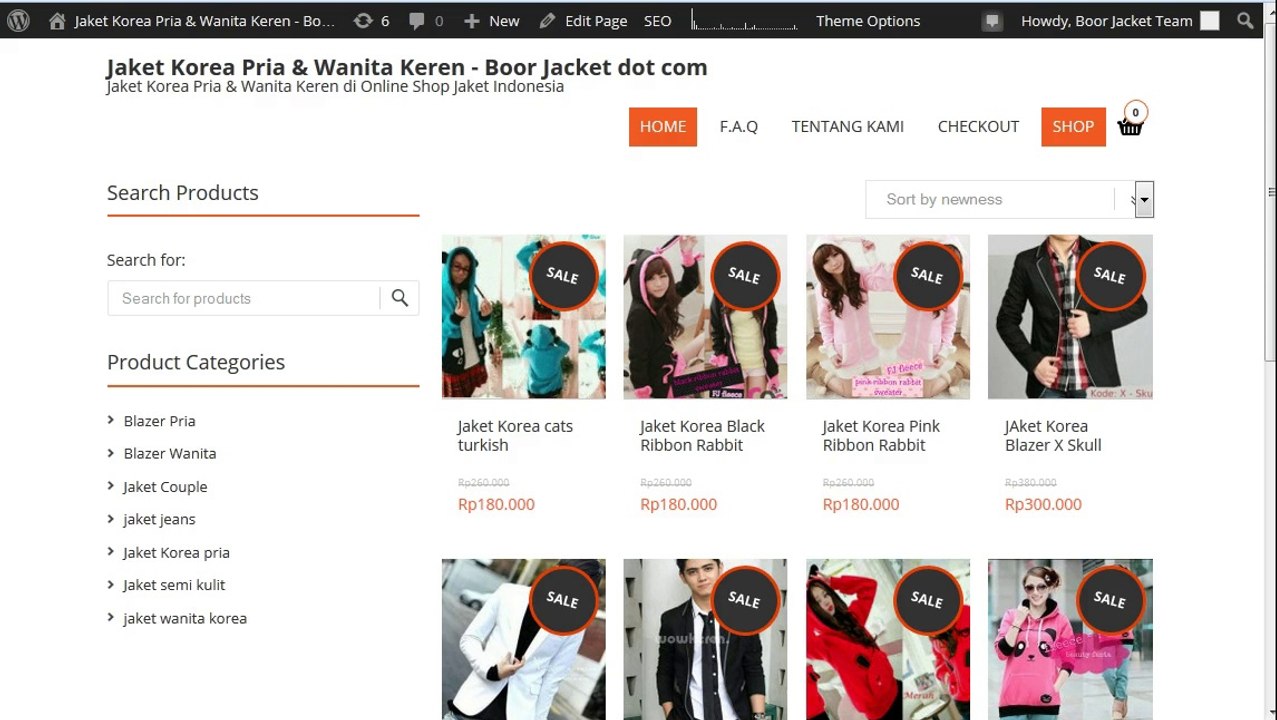Click SALE badge on Black Ribbon Rabbit
This screenshot has height=720, width=1277.
[745, 275]
